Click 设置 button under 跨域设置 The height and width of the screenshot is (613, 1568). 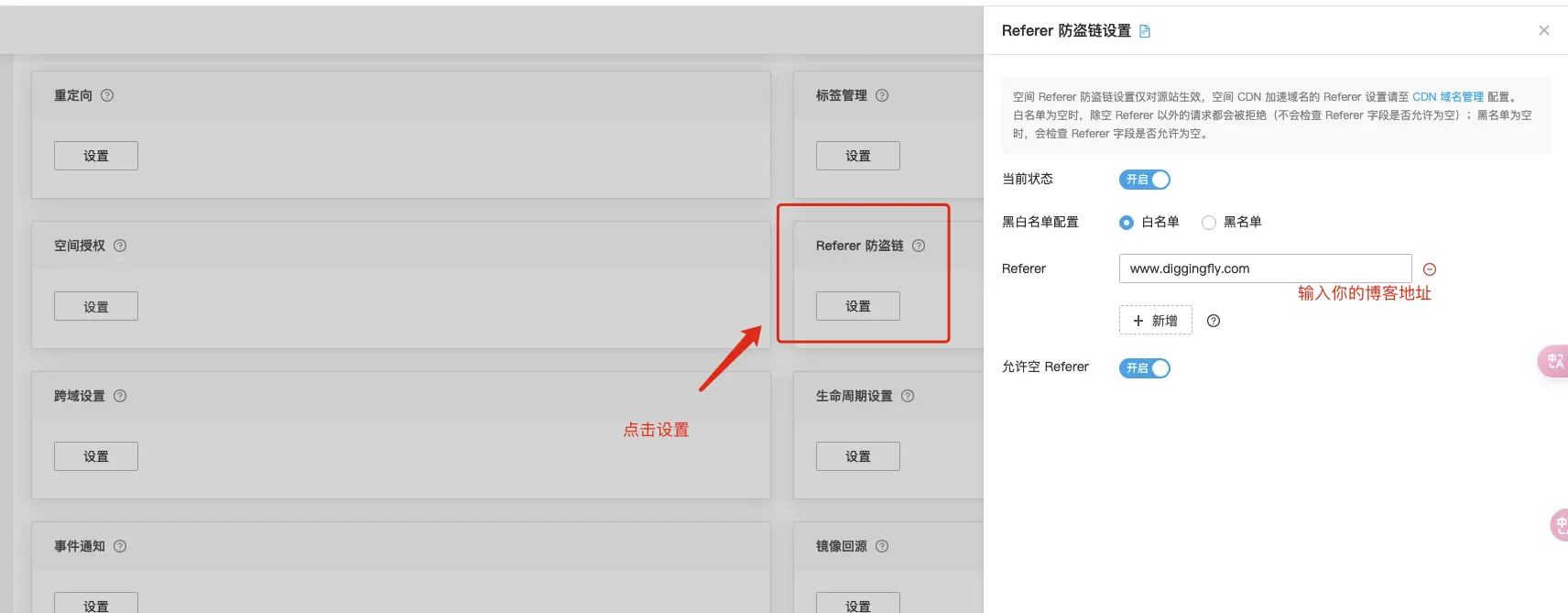(x=96, y=456)
